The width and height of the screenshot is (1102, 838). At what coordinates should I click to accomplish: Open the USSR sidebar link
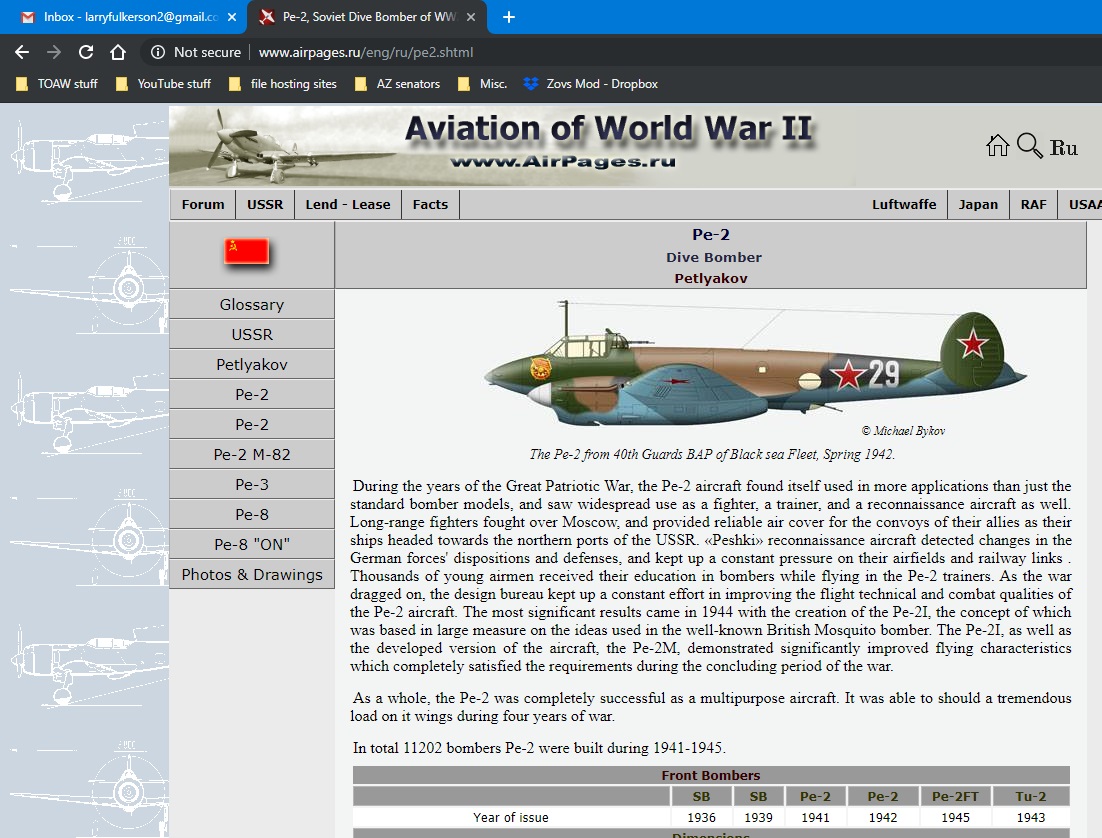(x=252, y=335)
